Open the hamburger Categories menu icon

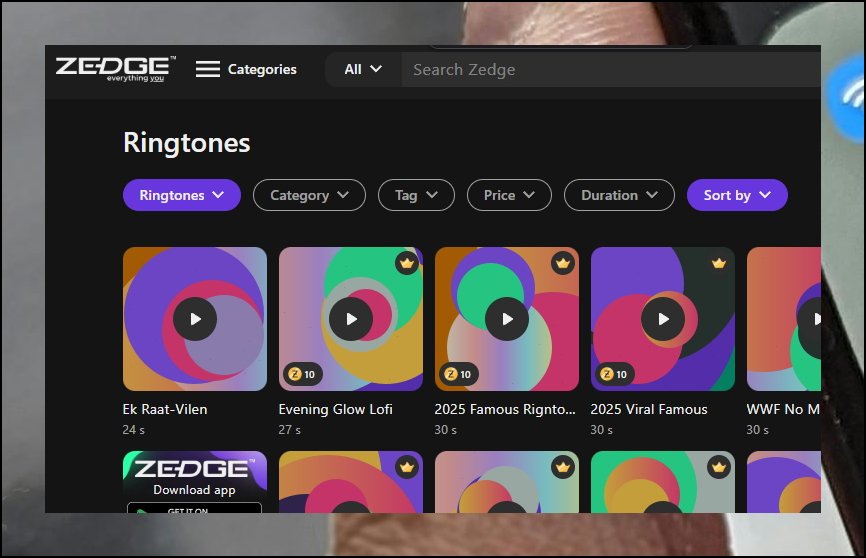point(208,69)
